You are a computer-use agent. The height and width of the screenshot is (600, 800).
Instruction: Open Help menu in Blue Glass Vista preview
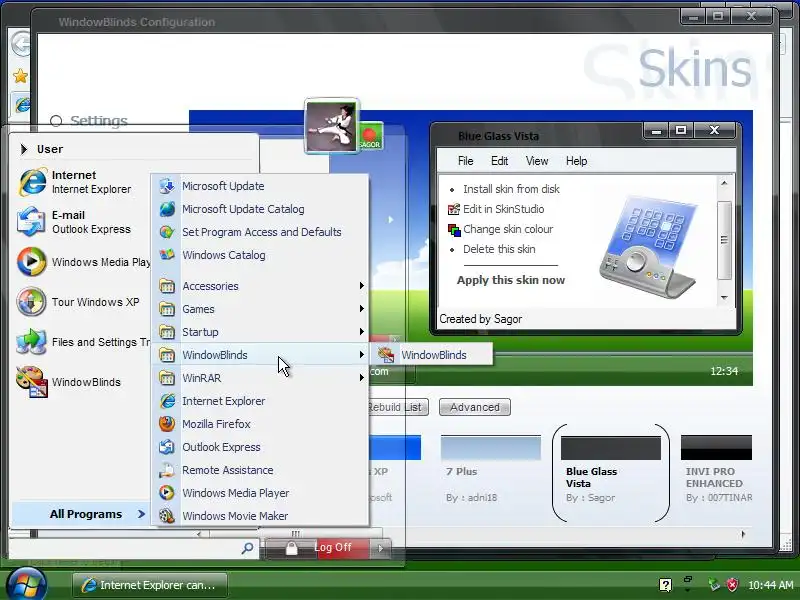tap(576, 161)
